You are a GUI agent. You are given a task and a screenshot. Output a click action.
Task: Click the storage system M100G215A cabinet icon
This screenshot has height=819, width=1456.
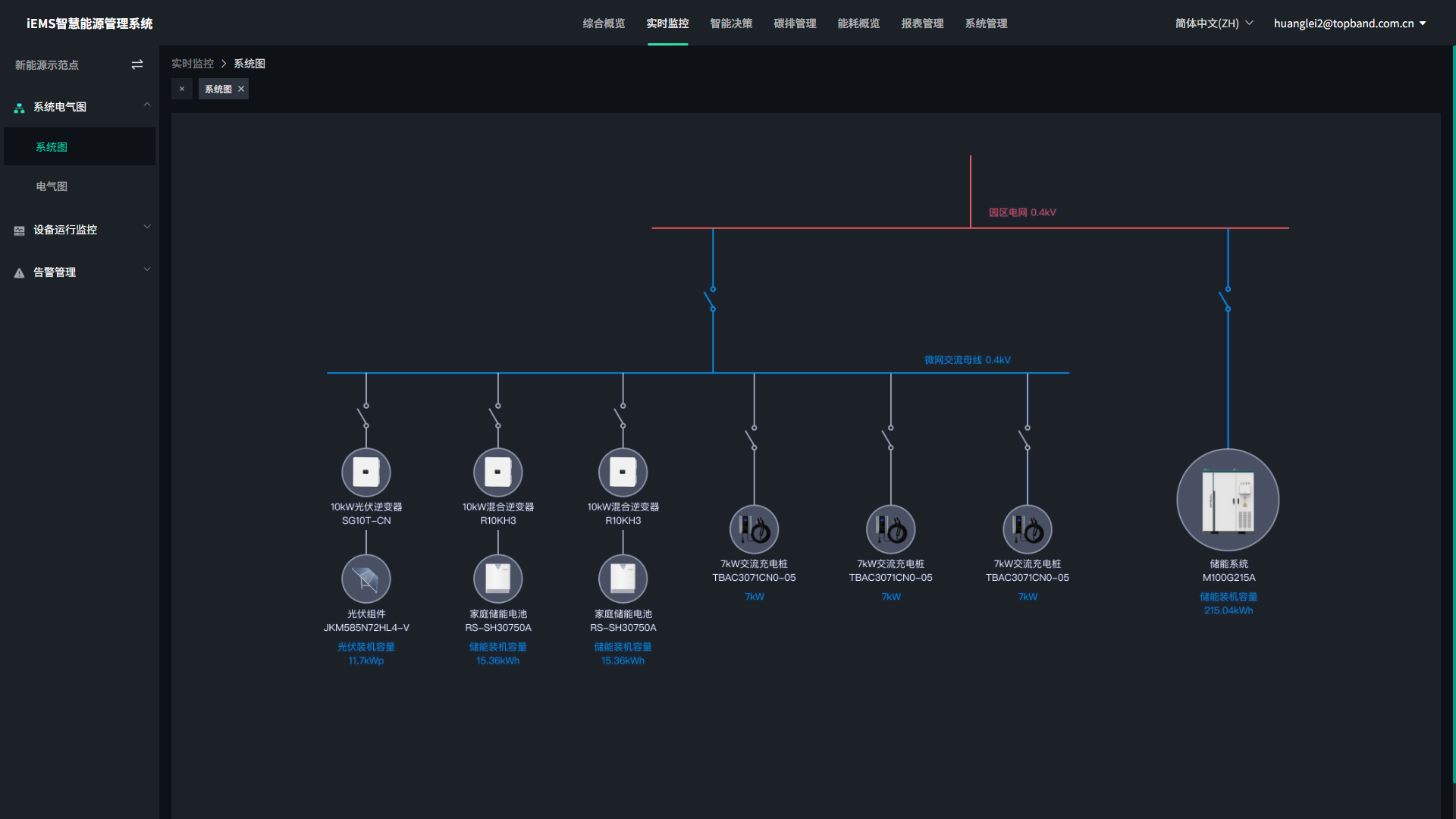point(1228,500)
